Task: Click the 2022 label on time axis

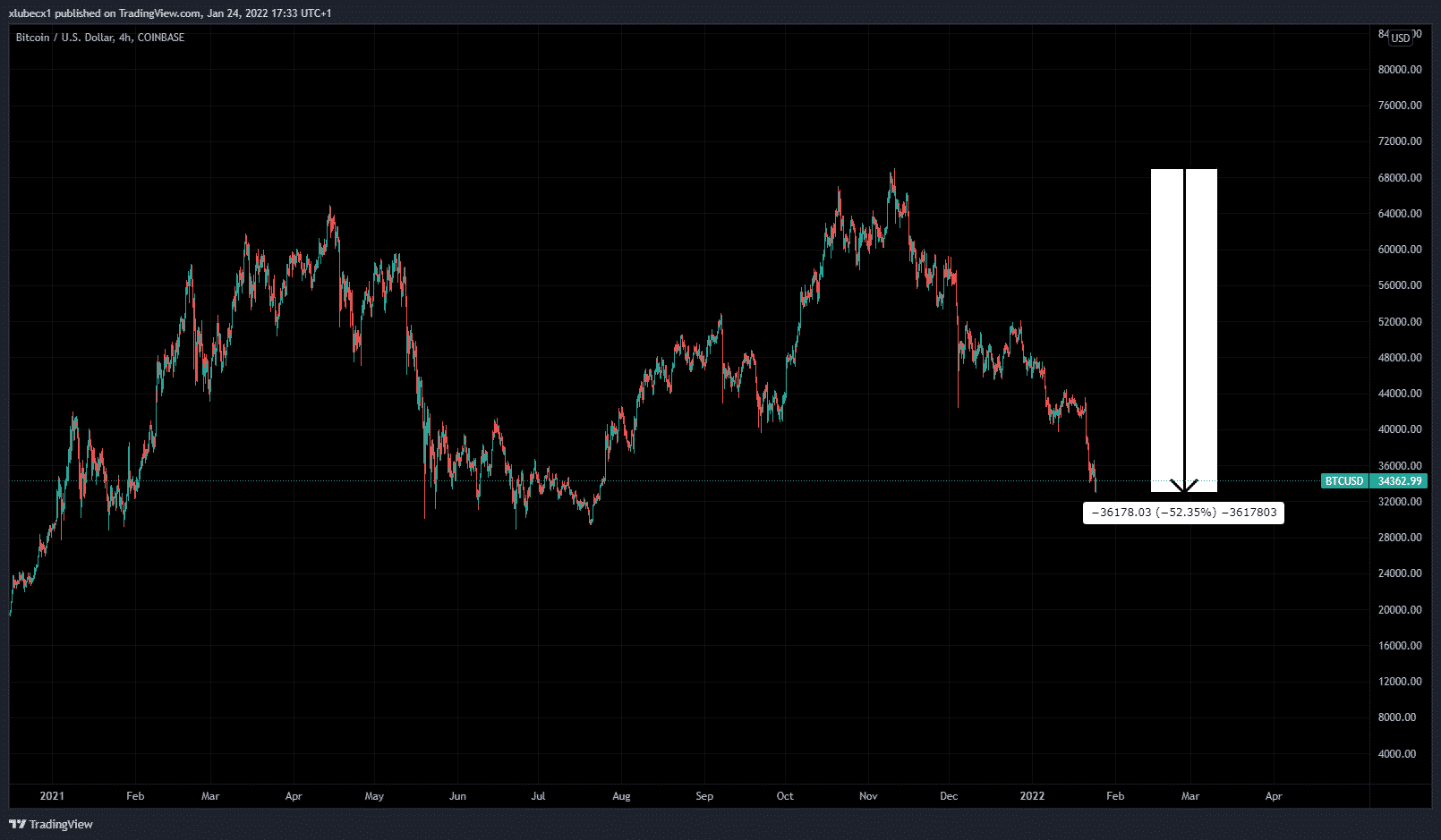Action: 1032,795
